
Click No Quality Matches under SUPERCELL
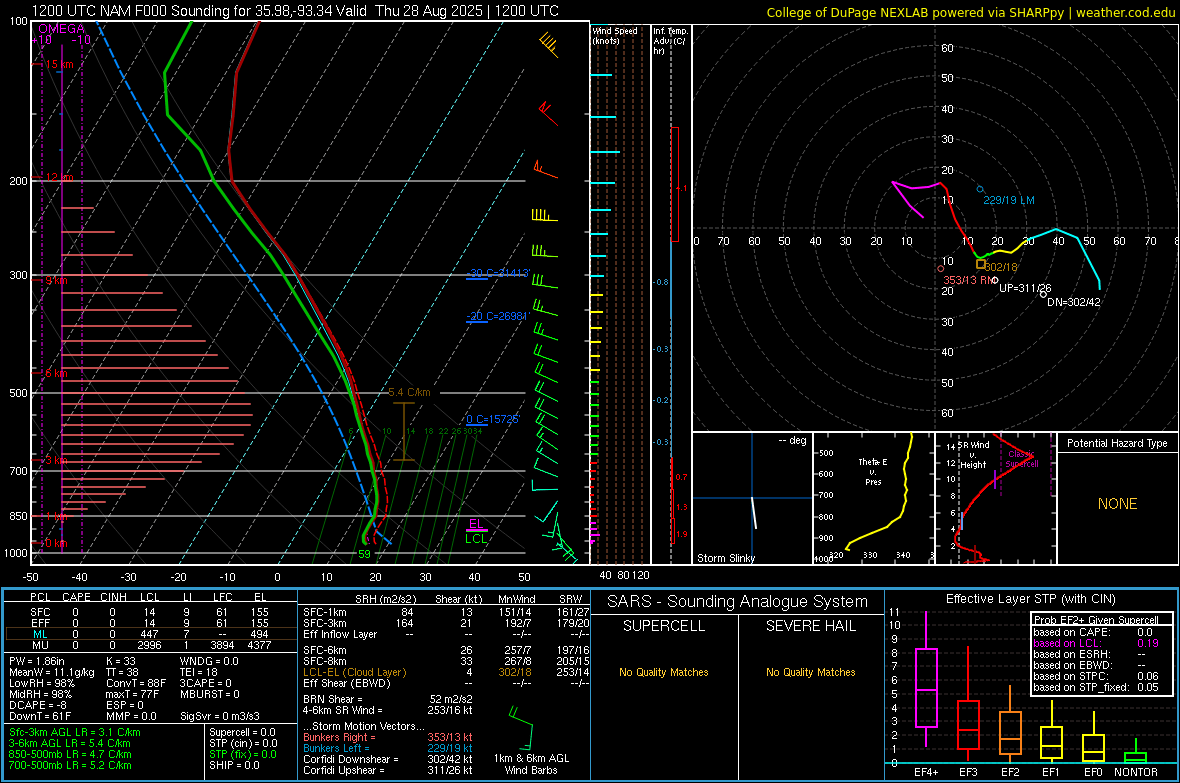pos(664,672)
